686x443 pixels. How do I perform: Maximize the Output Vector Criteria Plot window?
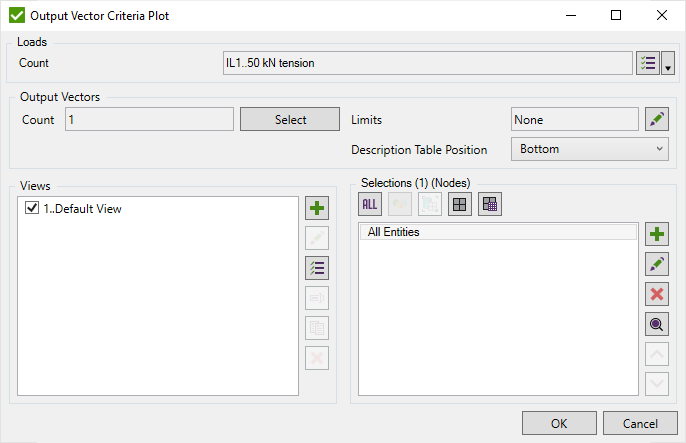(x=616, y=15)
